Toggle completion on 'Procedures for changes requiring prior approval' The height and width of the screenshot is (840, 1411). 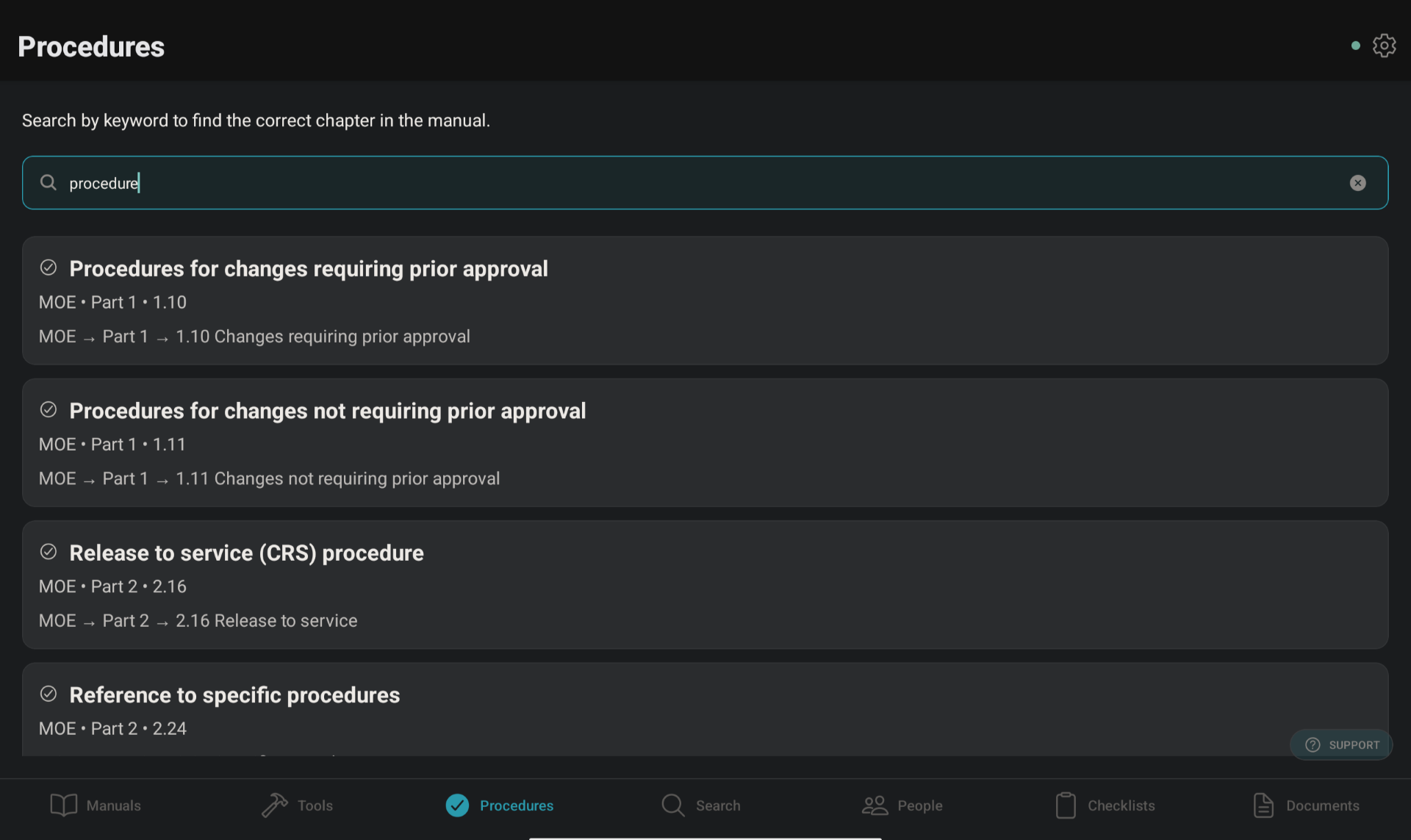pyautogui.click(x=49, y=268)
